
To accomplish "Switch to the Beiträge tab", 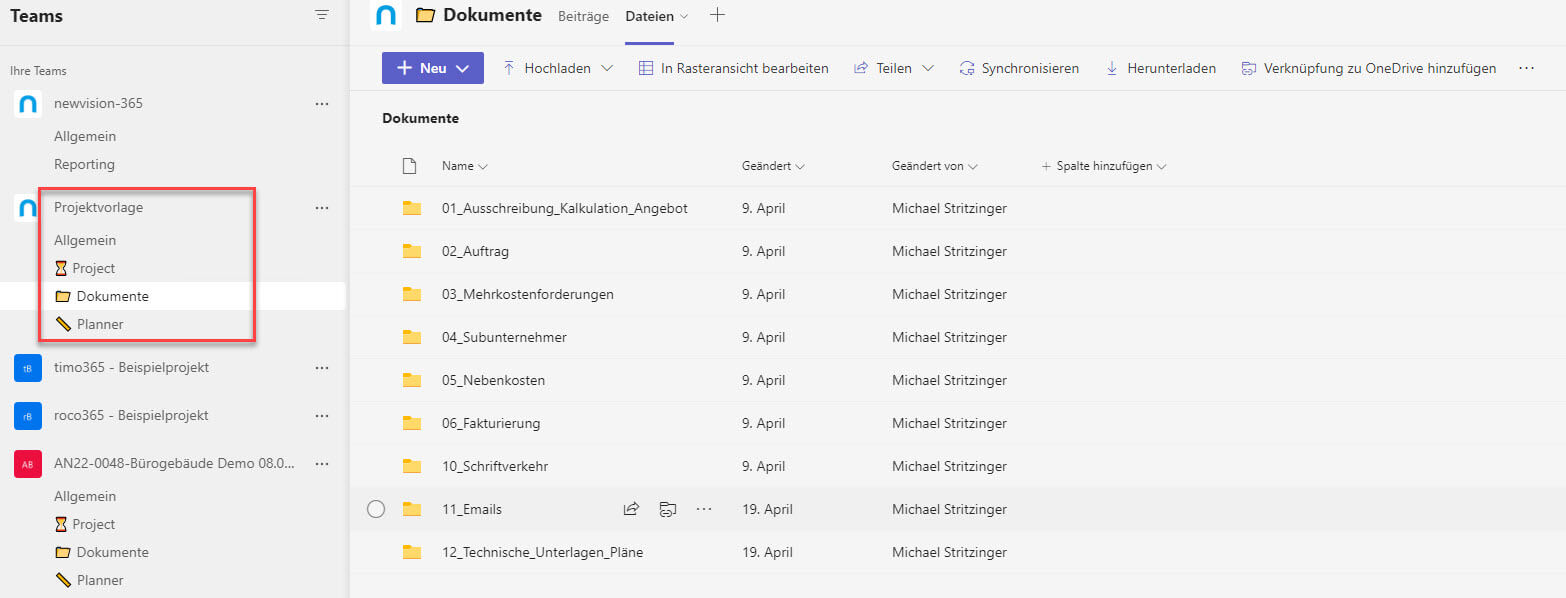I will click(583, 16).
